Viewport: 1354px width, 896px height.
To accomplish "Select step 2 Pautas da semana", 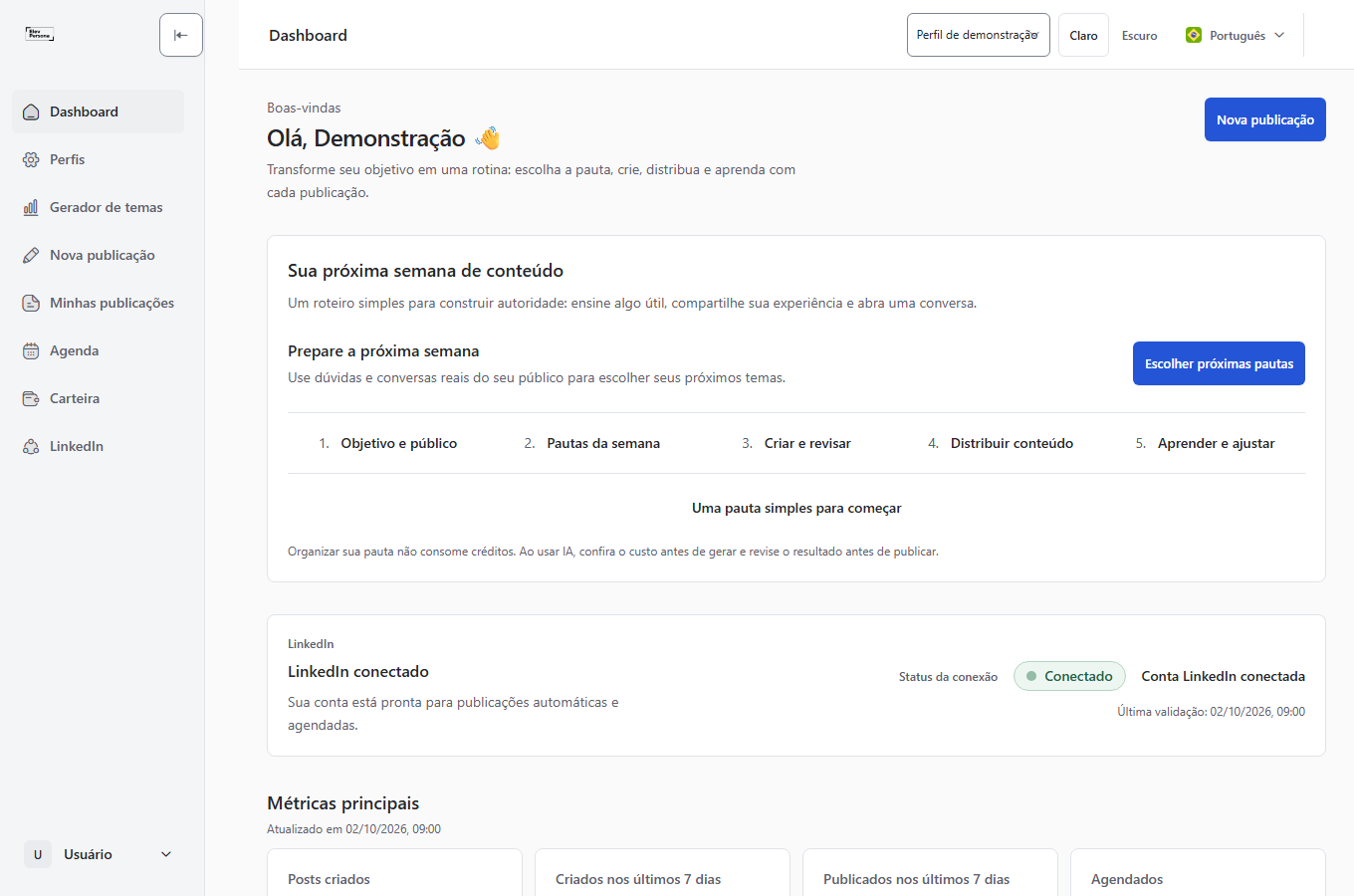I will (592, 443).
